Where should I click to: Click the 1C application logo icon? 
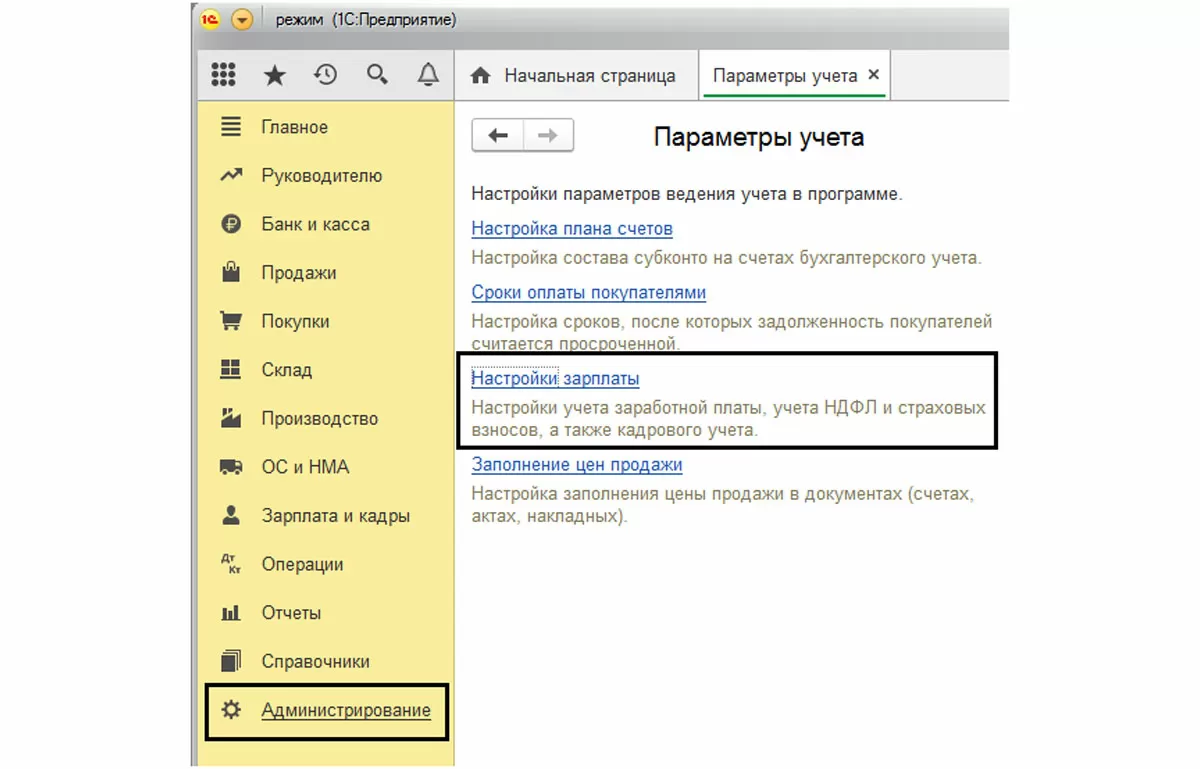(x=211, y=20)
